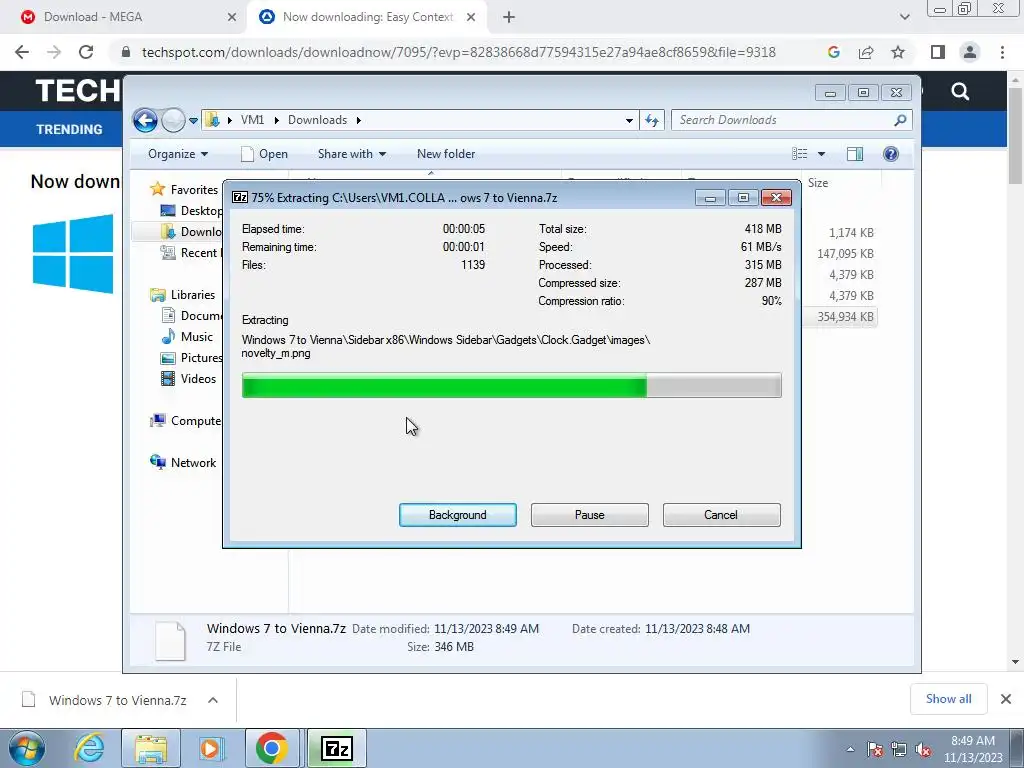Close the Download - MEGA tab

click(232, 17)
